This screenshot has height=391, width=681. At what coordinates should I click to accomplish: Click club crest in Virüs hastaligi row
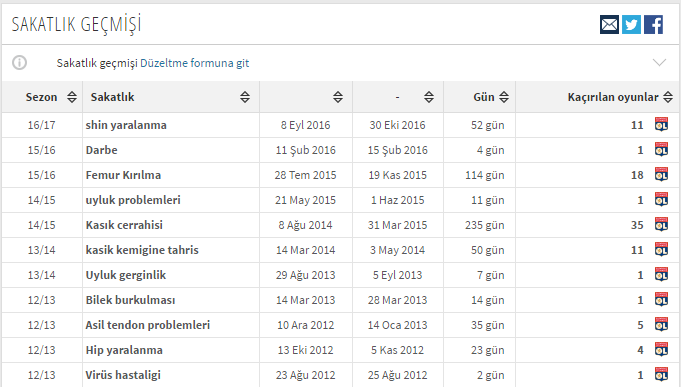click(x=661, y=374)
